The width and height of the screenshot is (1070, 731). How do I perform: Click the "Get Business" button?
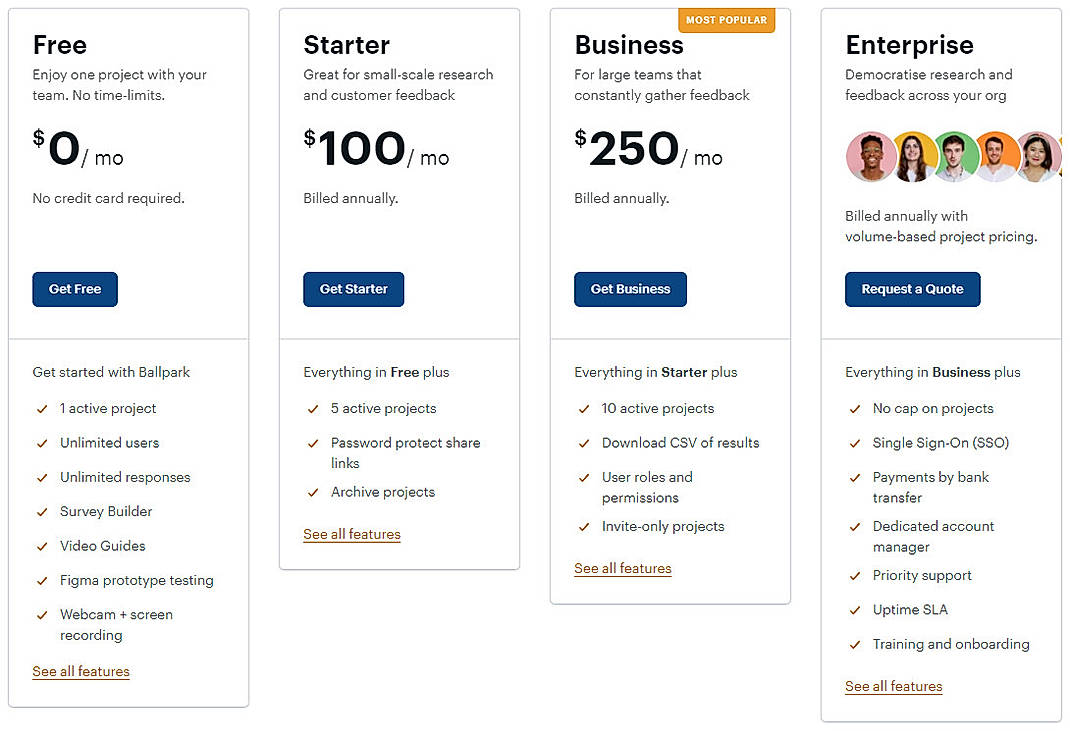[630, 289]
